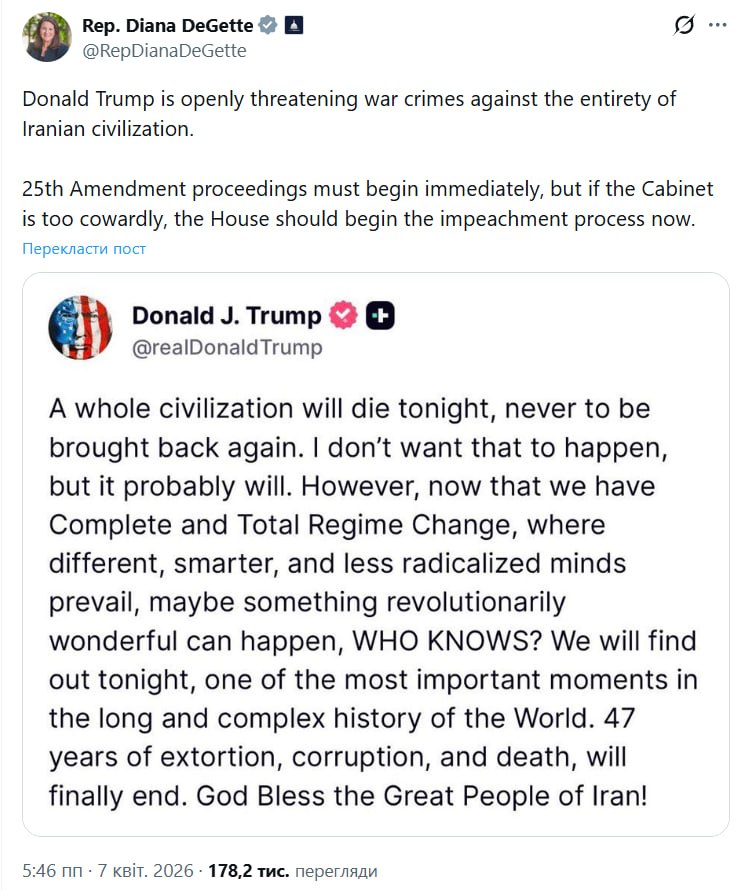Click the "25th Amendment proceedings" paragraph
Viewport: 743px width, 891px height.
357,204
